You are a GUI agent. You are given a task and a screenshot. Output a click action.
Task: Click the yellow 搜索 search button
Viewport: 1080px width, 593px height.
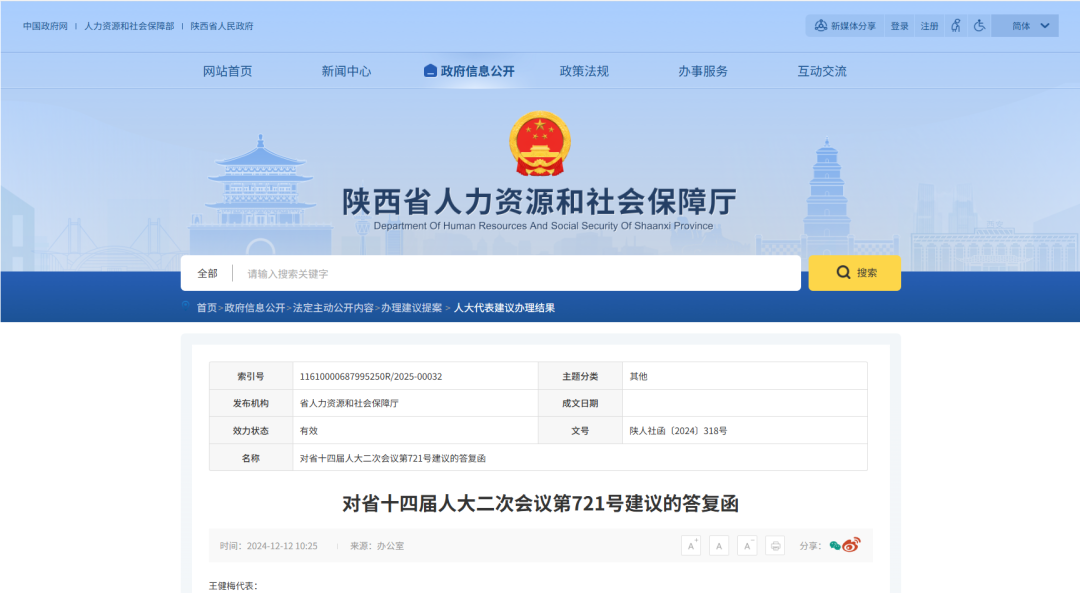pyautogui.click(x=855, y=273)
